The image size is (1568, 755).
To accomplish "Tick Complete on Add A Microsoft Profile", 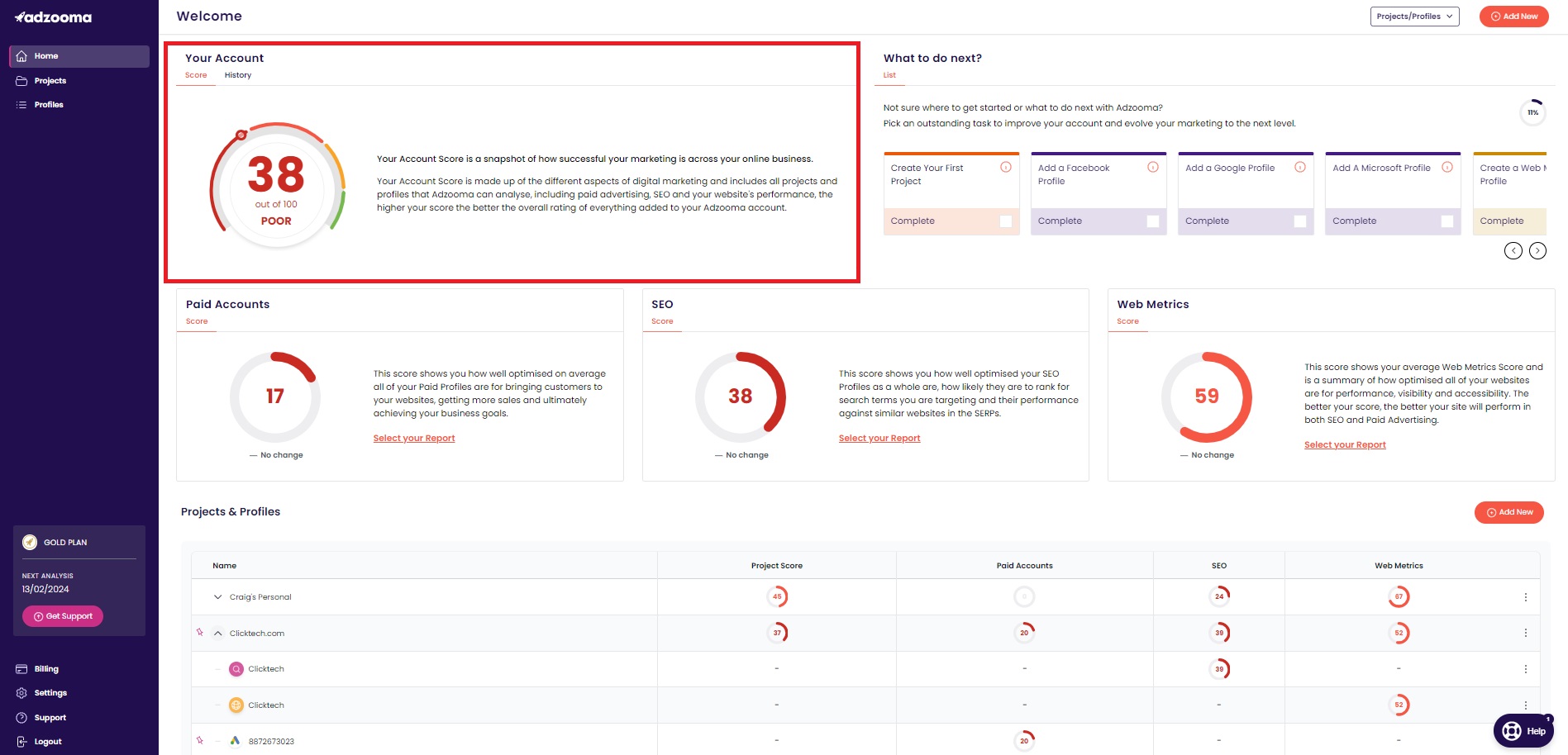I will [1447, 221].
